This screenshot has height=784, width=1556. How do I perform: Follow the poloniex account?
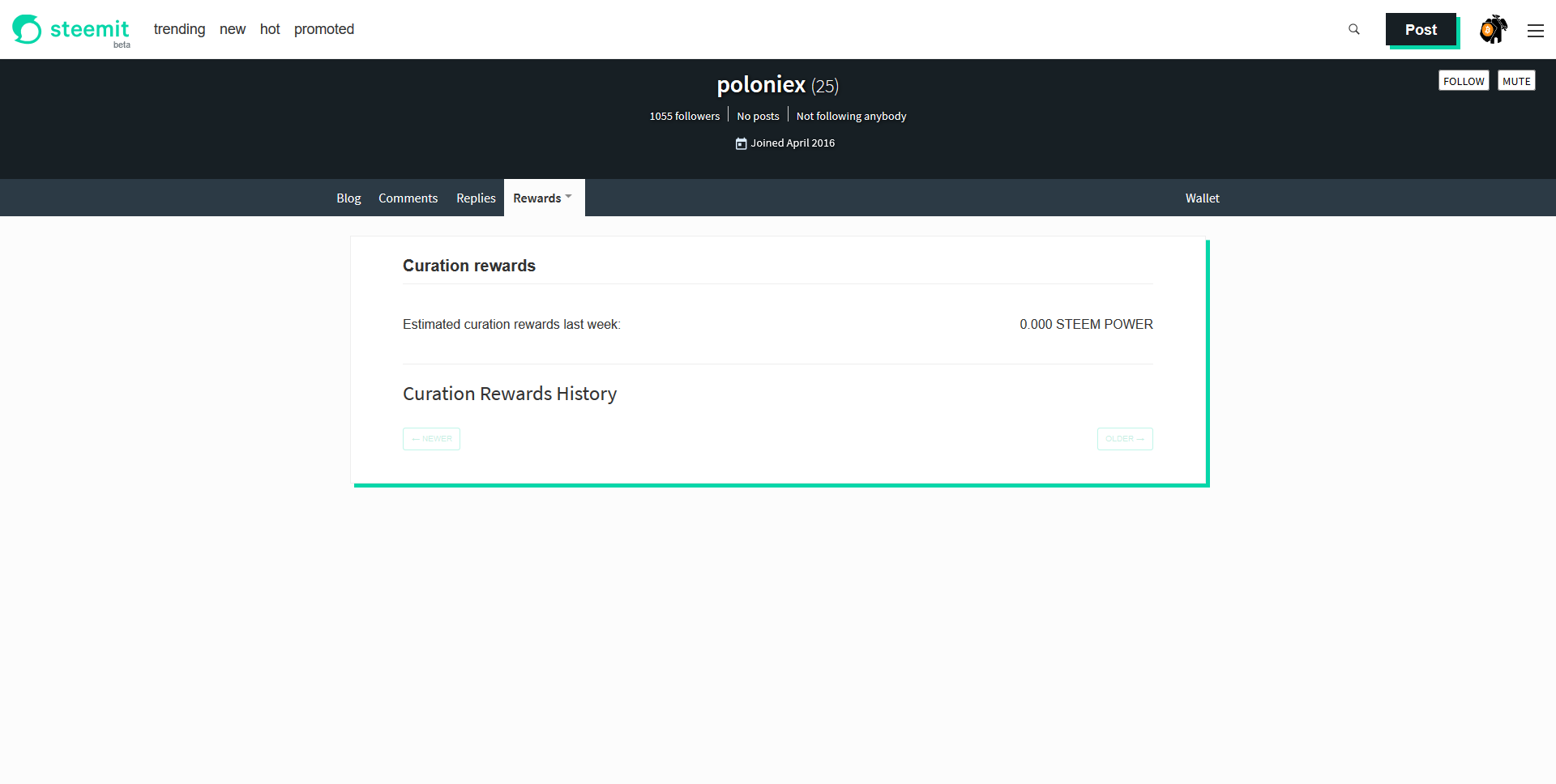point(1464,81)
